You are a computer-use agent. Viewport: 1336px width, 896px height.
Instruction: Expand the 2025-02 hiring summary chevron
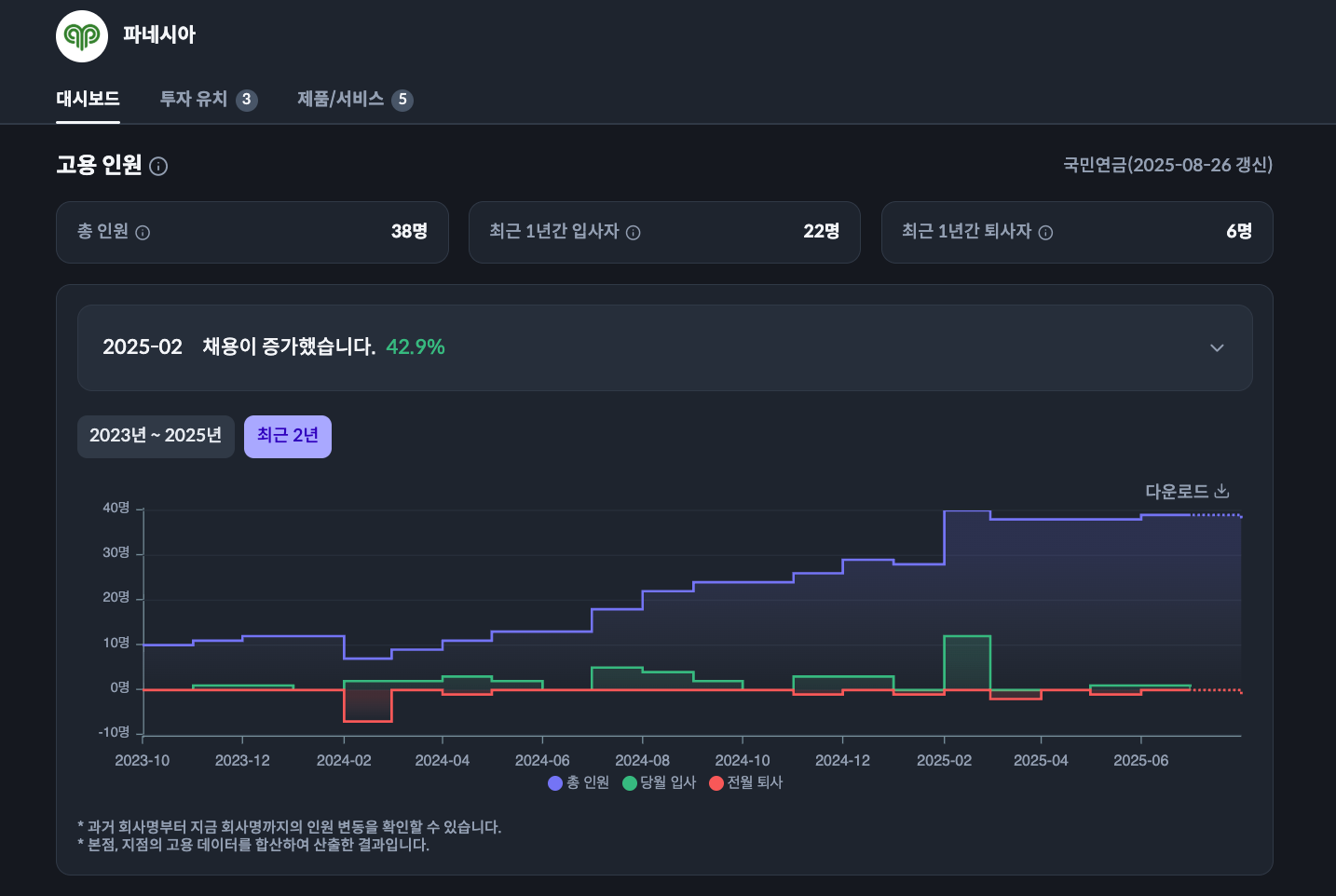tap(1217, 347)
